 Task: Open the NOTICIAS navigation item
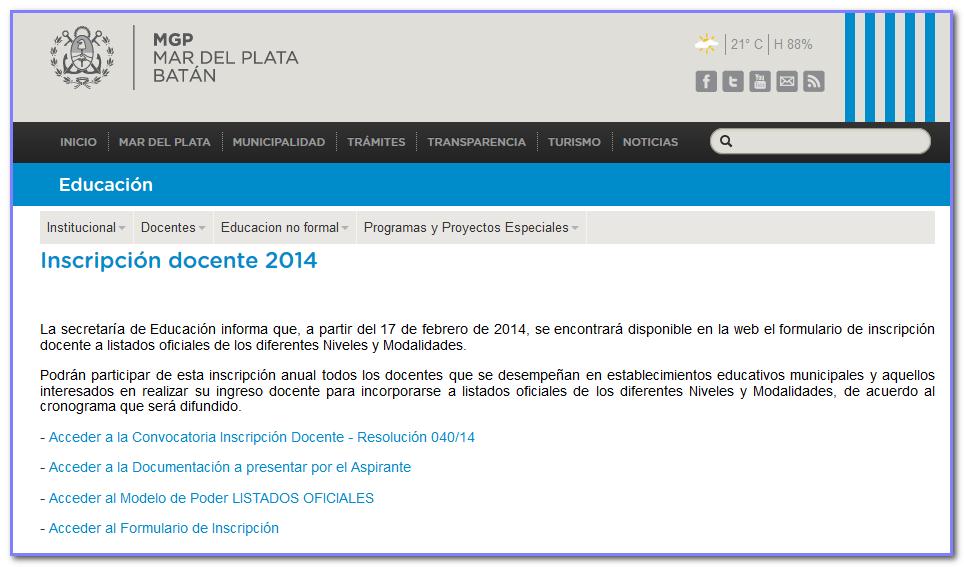(x=650, y=142)
